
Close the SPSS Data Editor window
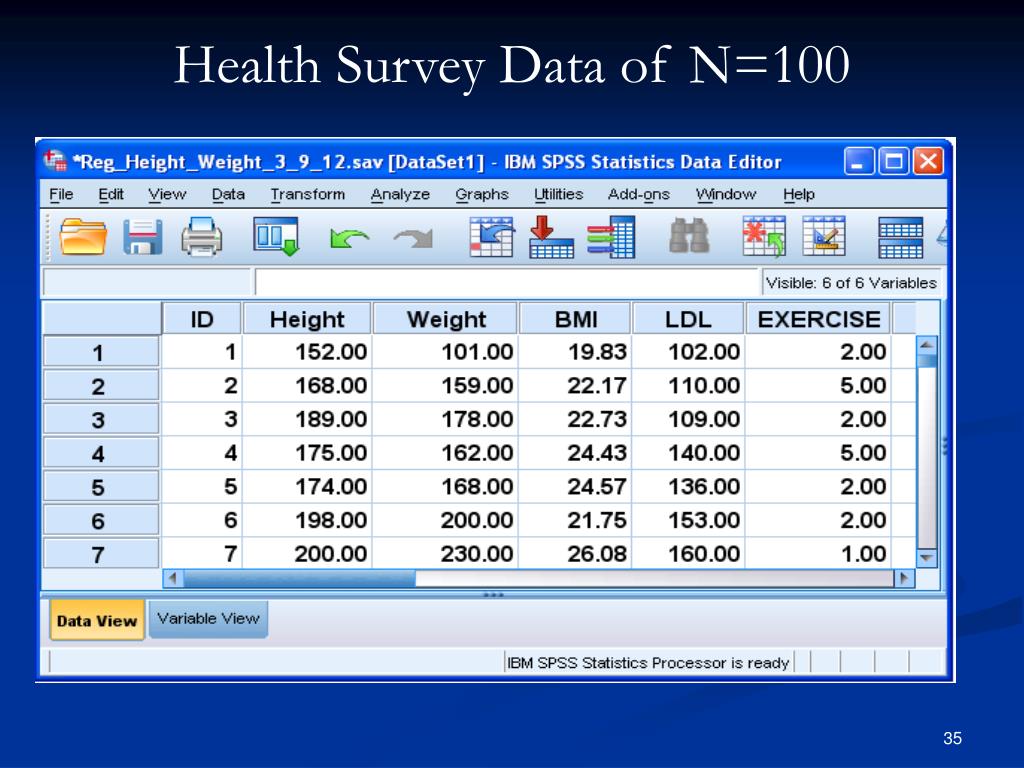coord(928,161)
